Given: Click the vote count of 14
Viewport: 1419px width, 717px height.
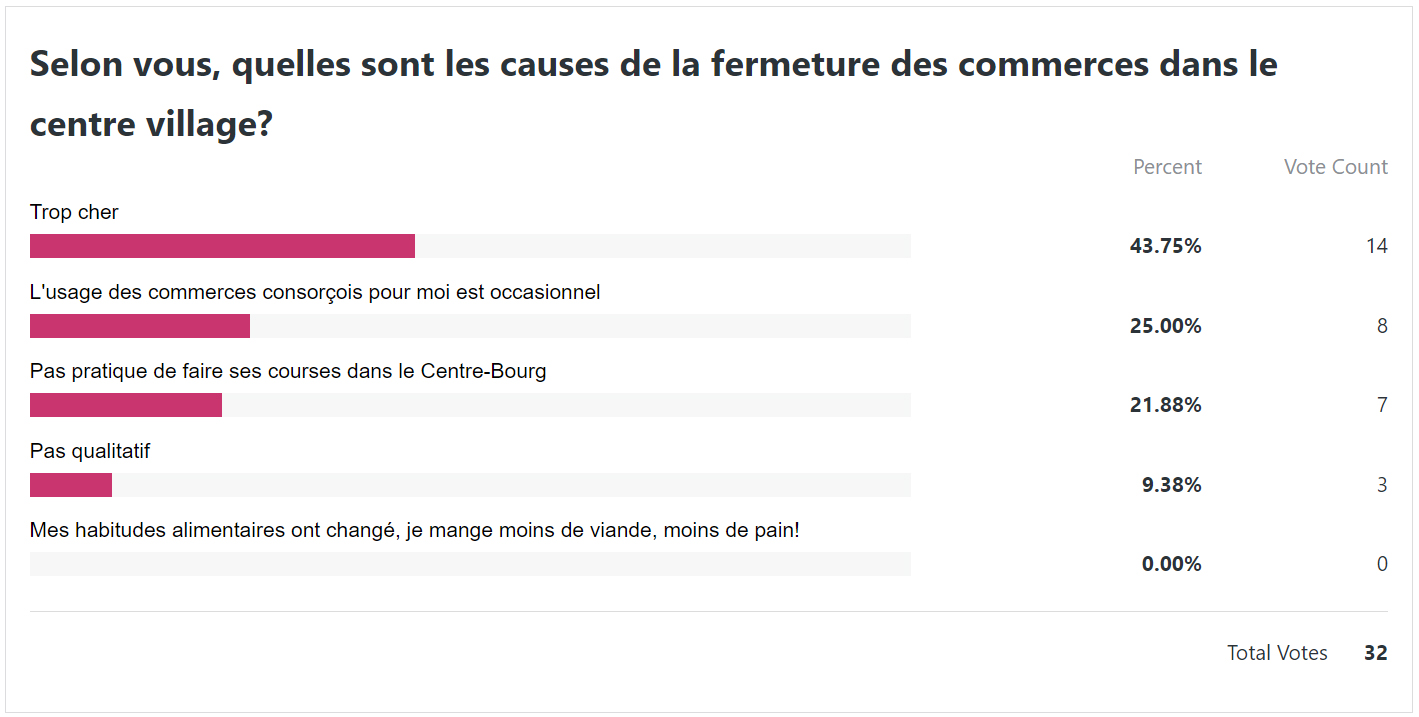Looking at the screenshot, I should click(1376, 246).
